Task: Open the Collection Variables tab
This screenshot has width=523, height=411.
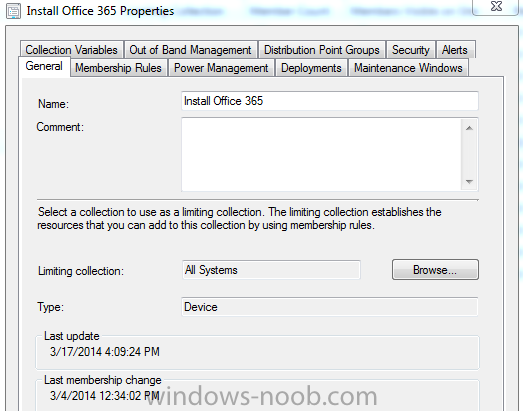Action: pos(71,50)
